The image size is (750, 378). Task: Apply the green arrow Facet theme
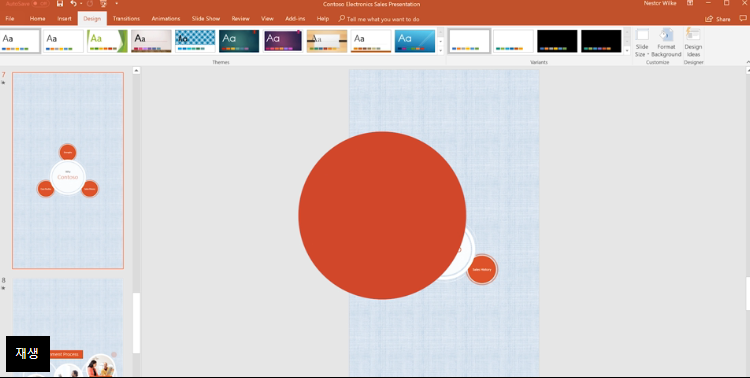[107, 41]
